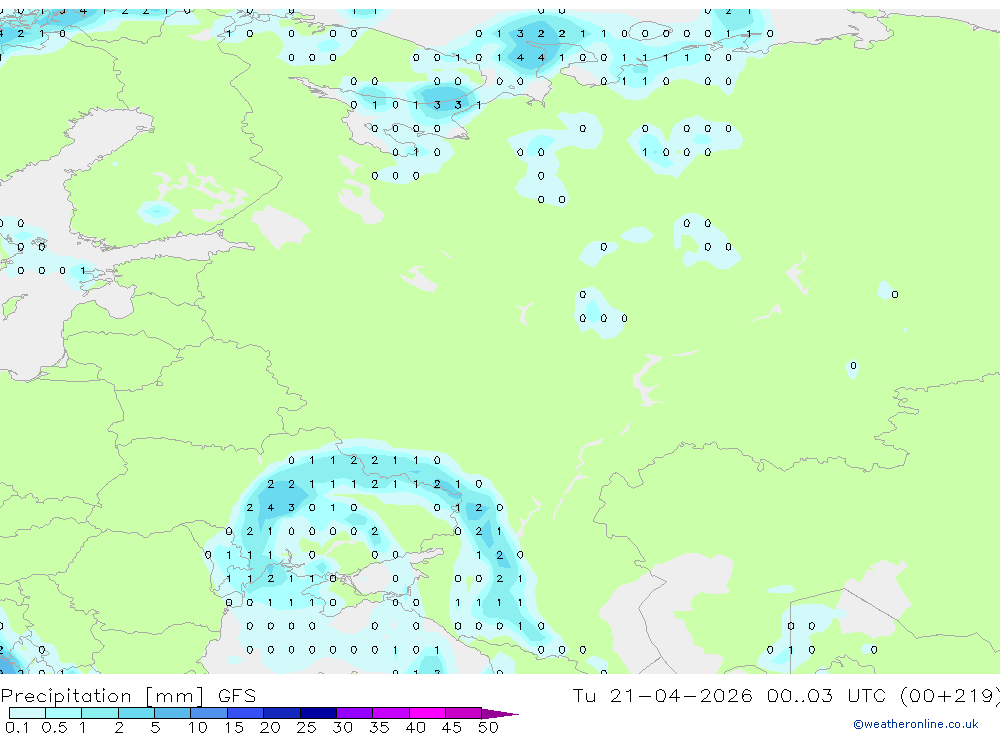Image resolution: width=1000 pixels, height=733 pixels.
Task: Pick the 25–30 mm navy legend swatch
Action: click(x=318, y=713)
